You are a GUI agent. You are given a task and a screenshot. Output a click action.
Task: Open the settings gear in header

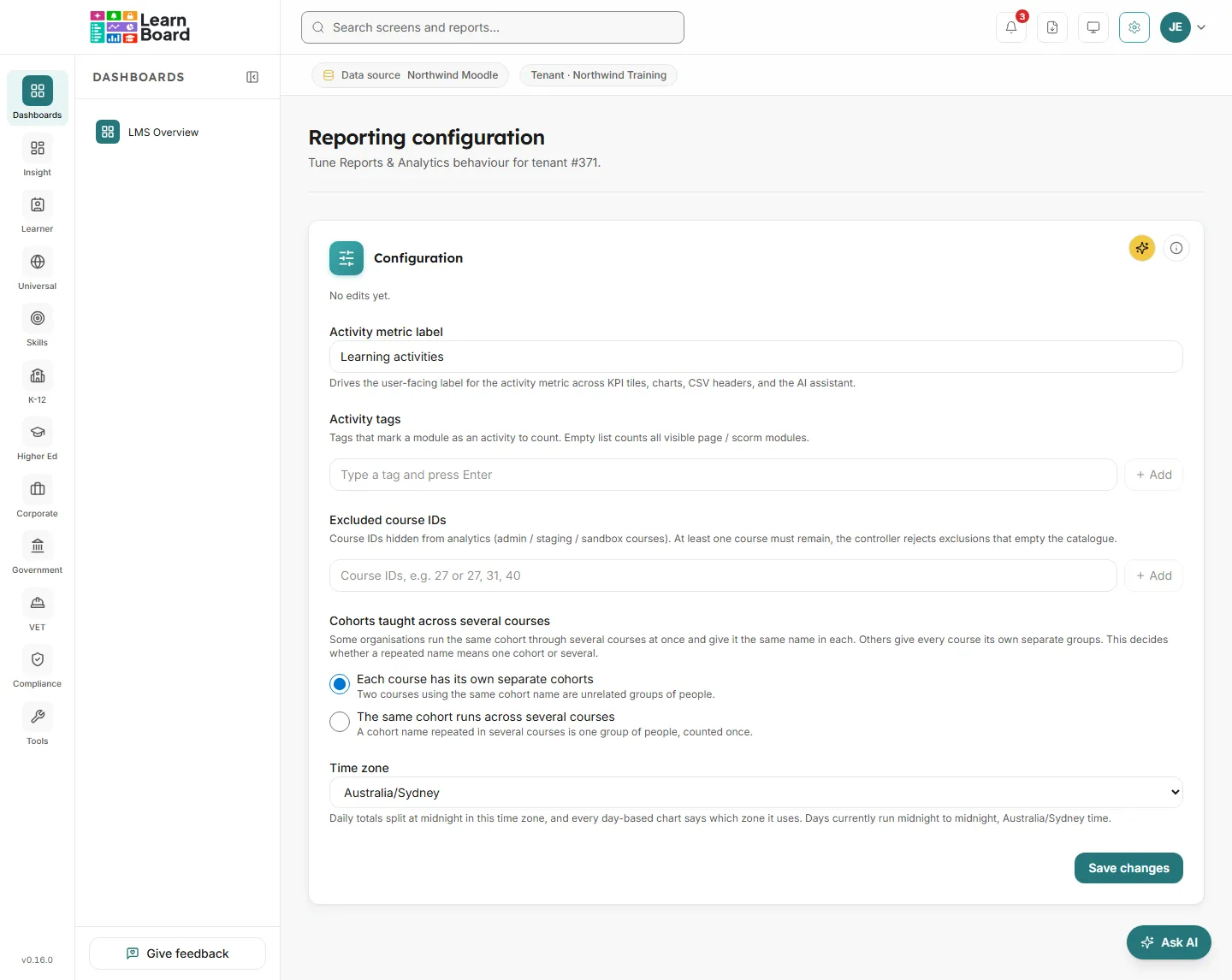[1134, 27]
